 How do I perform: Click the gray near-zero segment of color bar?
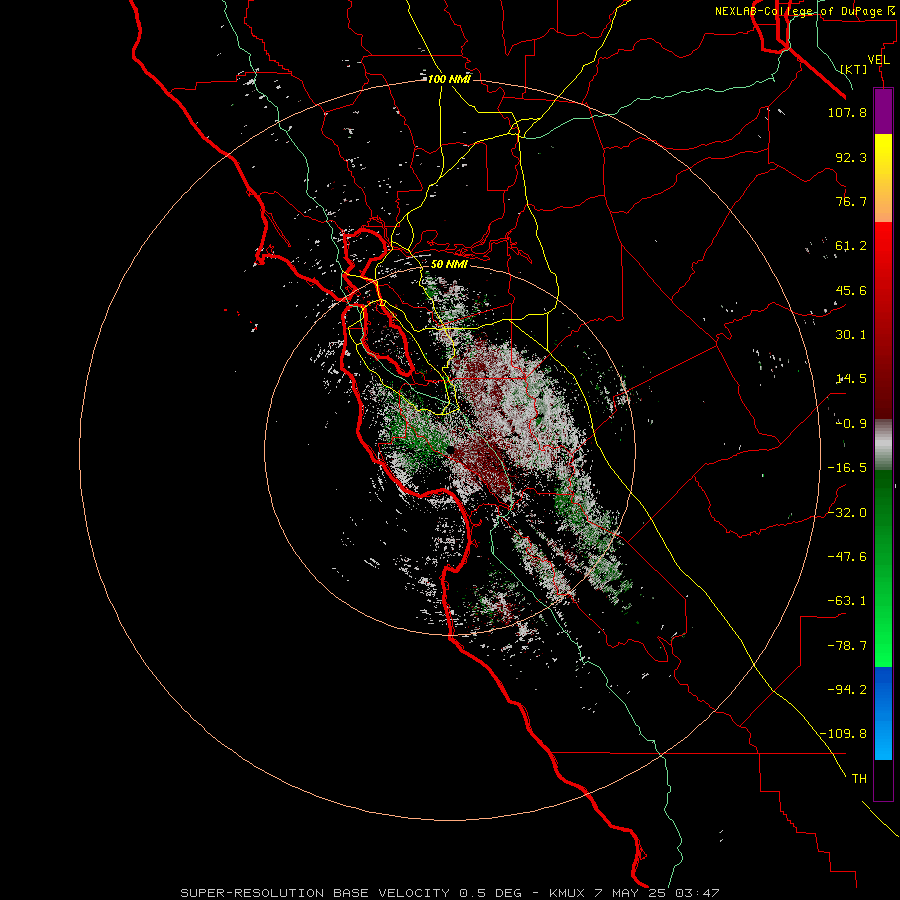click(883, 445)
